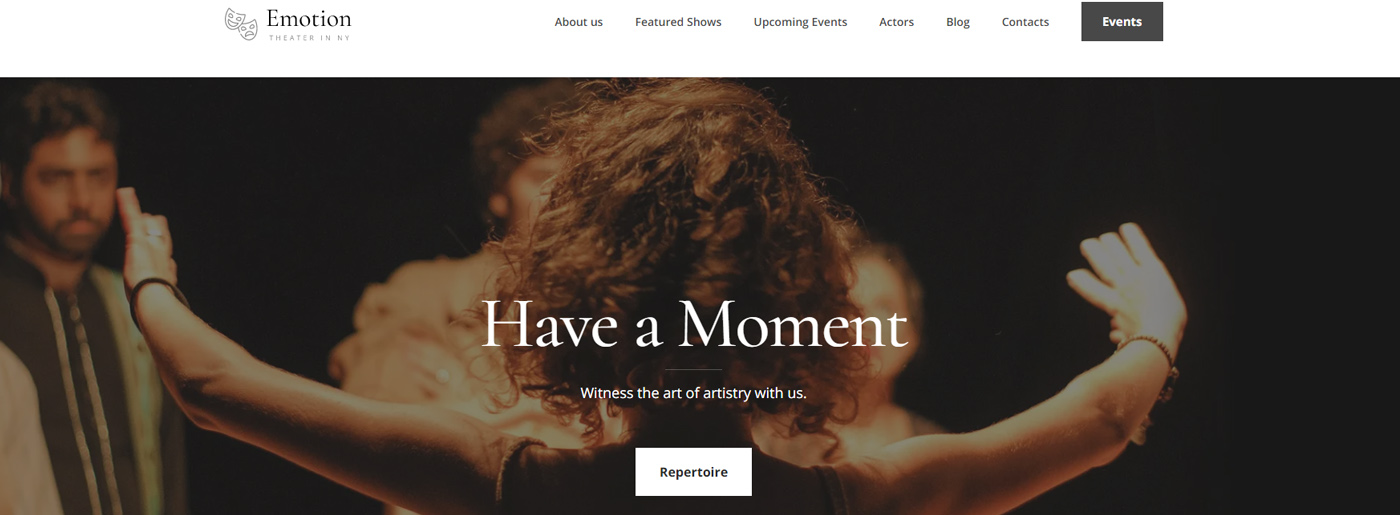The height and width of the screenshot is (515, 1400).
Task: Click the 'Have a Moment' headline
Action: click(x=694, y=325)
